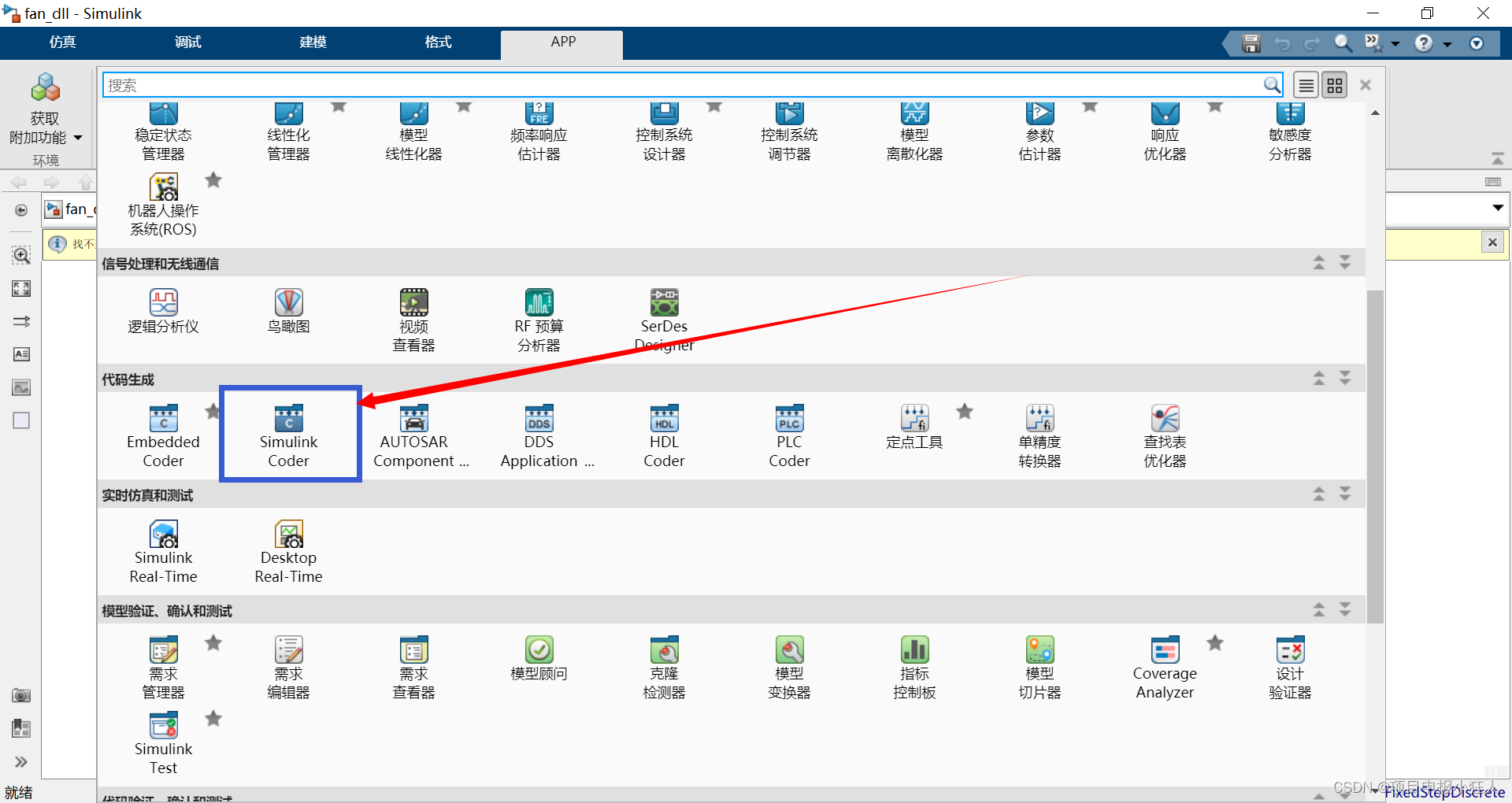Launch the AUTOSAR Component app
Viewport: 1512px width, 803px height.
pyautogui.click(x=421, y=435)
